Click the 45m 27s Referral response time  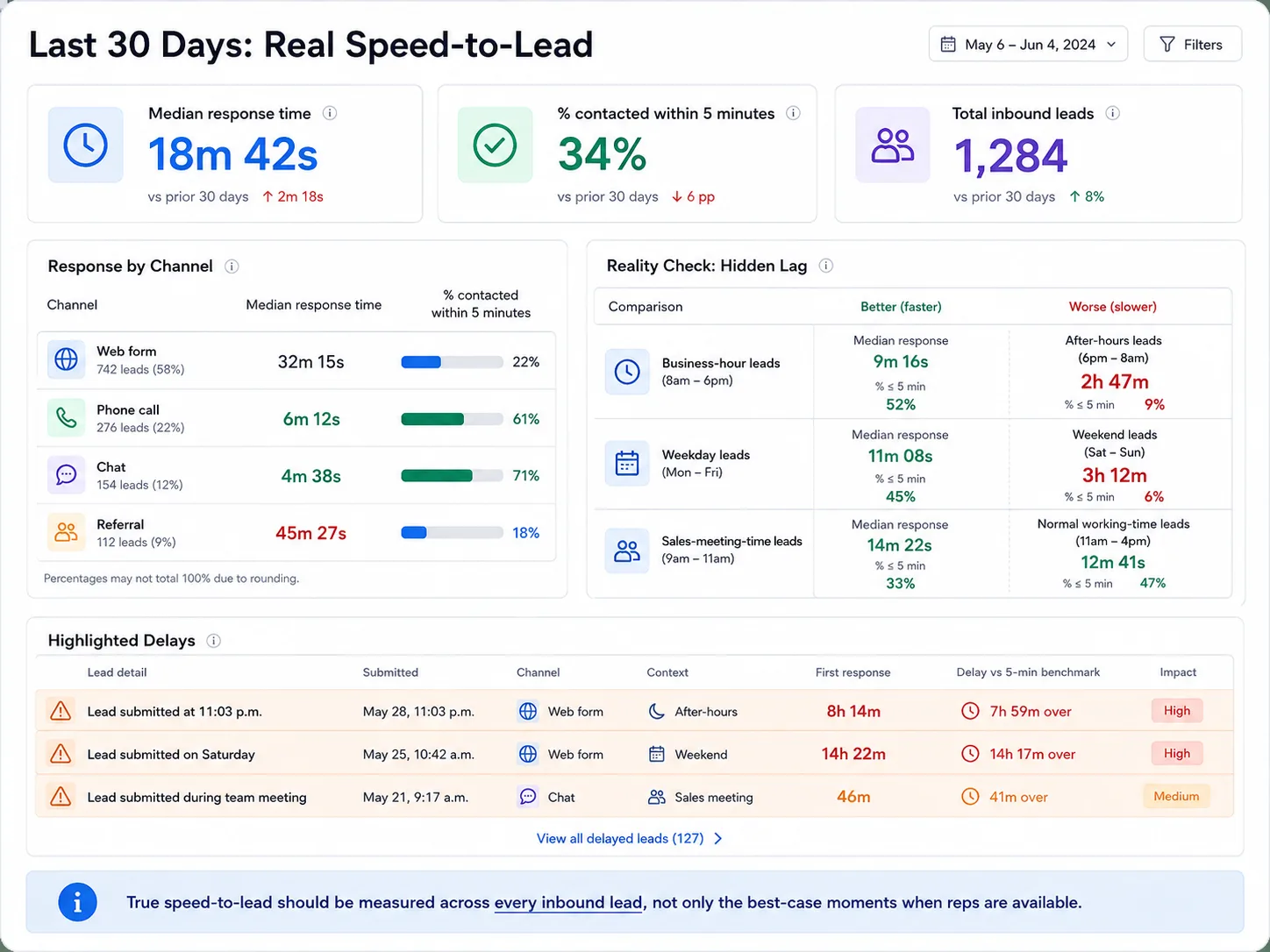(310, 533)
